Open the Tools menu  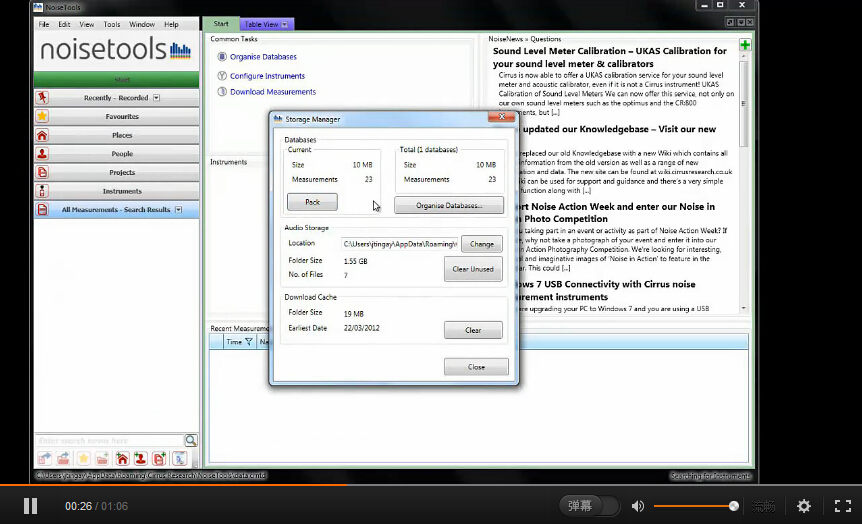pos(112,24)
